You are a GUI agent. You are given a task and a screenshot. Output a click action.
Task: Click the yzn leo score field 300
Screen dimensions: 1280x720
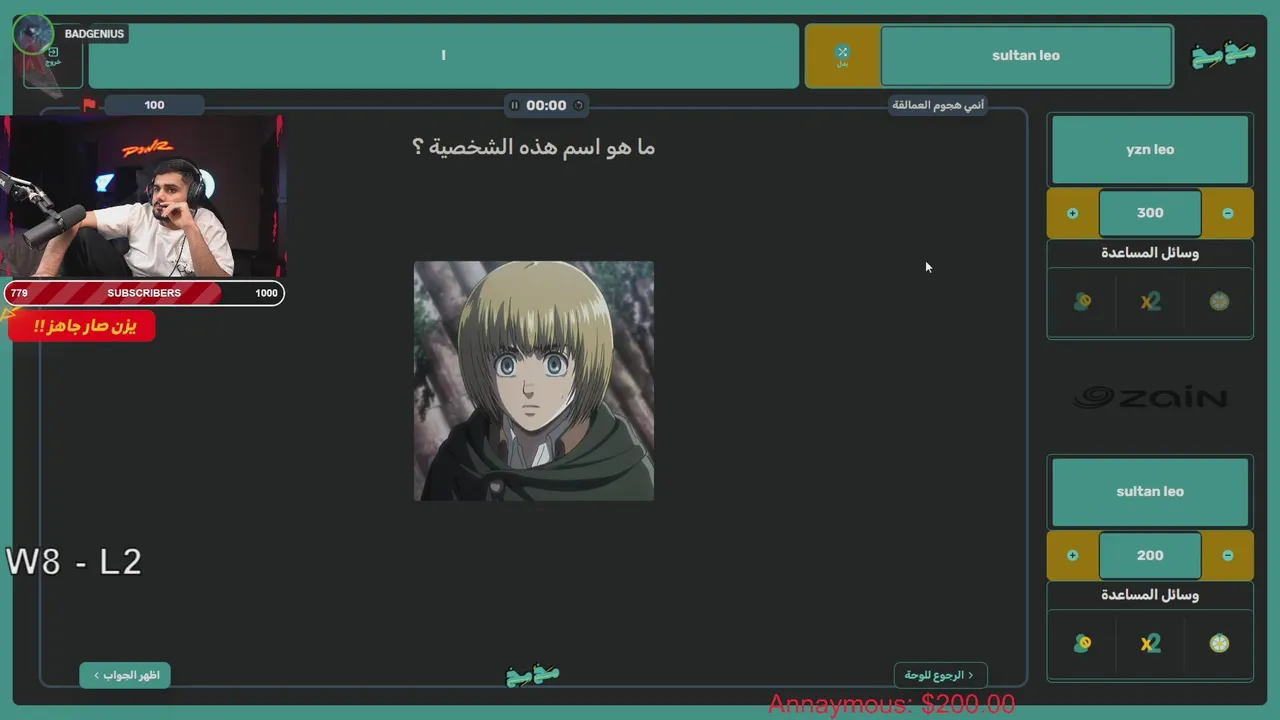pyautogui.click(x=1150, y=213)
